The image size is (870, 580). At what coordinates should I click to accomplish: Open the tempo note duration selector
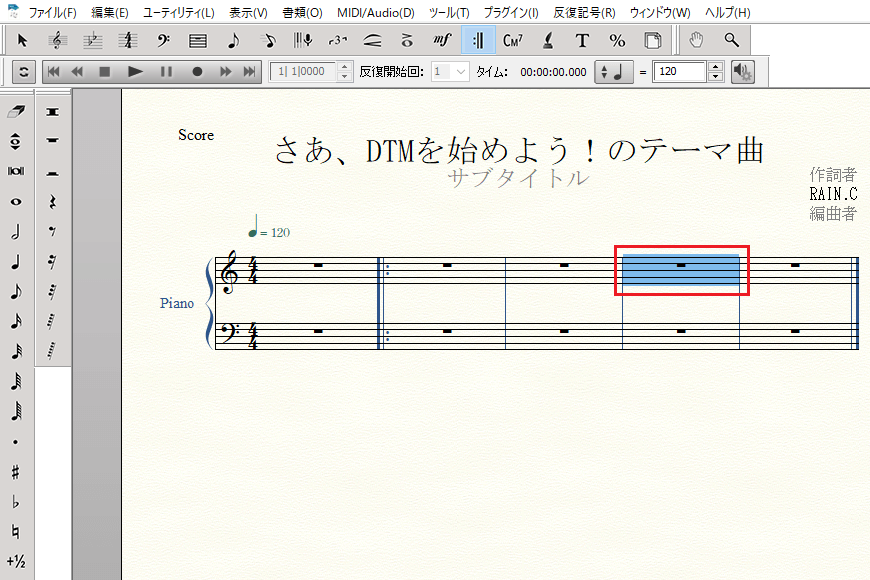tap(615, 72)
